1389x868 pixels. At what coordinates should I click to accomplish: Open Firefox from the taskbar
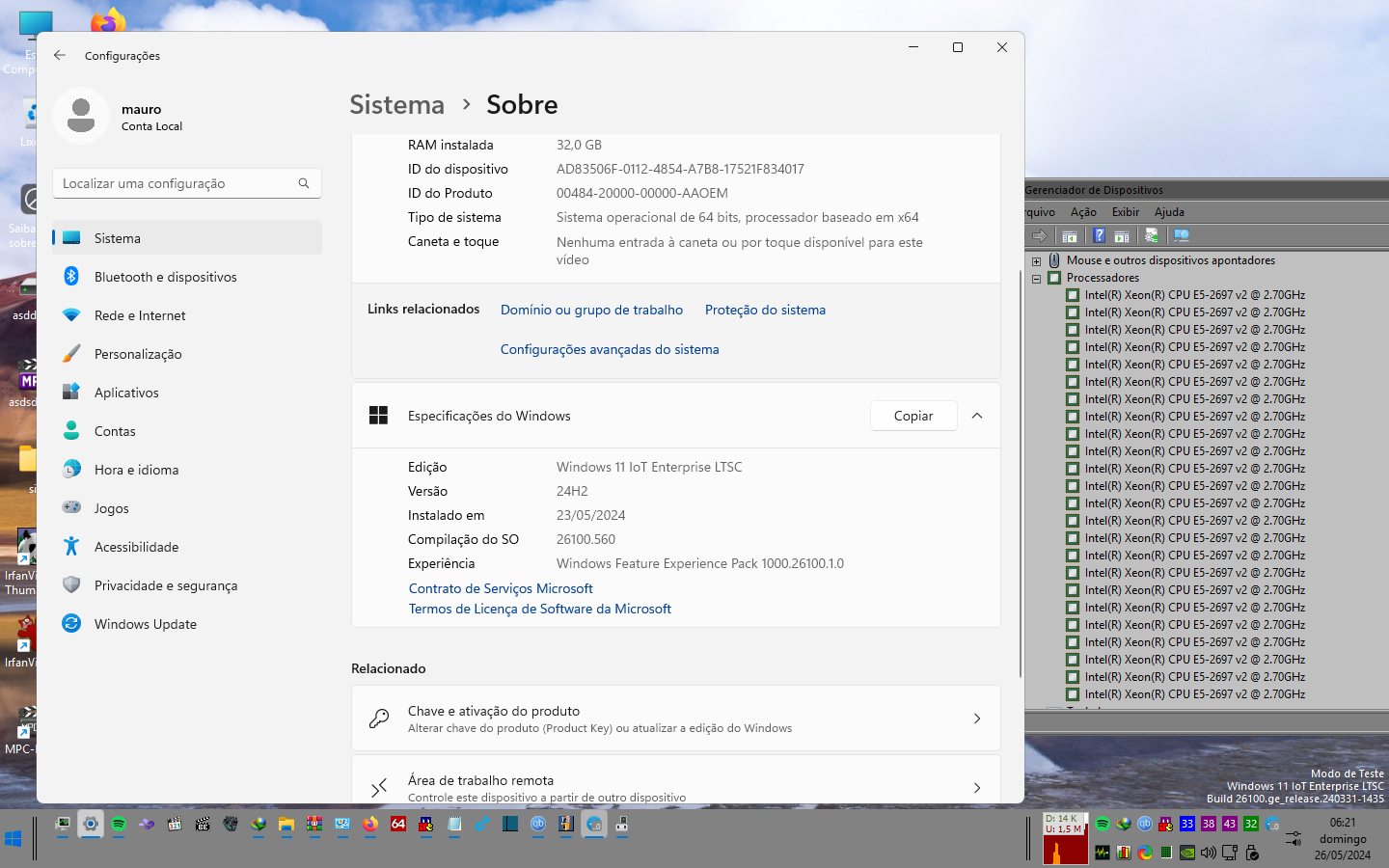click(x=370, y=824)
